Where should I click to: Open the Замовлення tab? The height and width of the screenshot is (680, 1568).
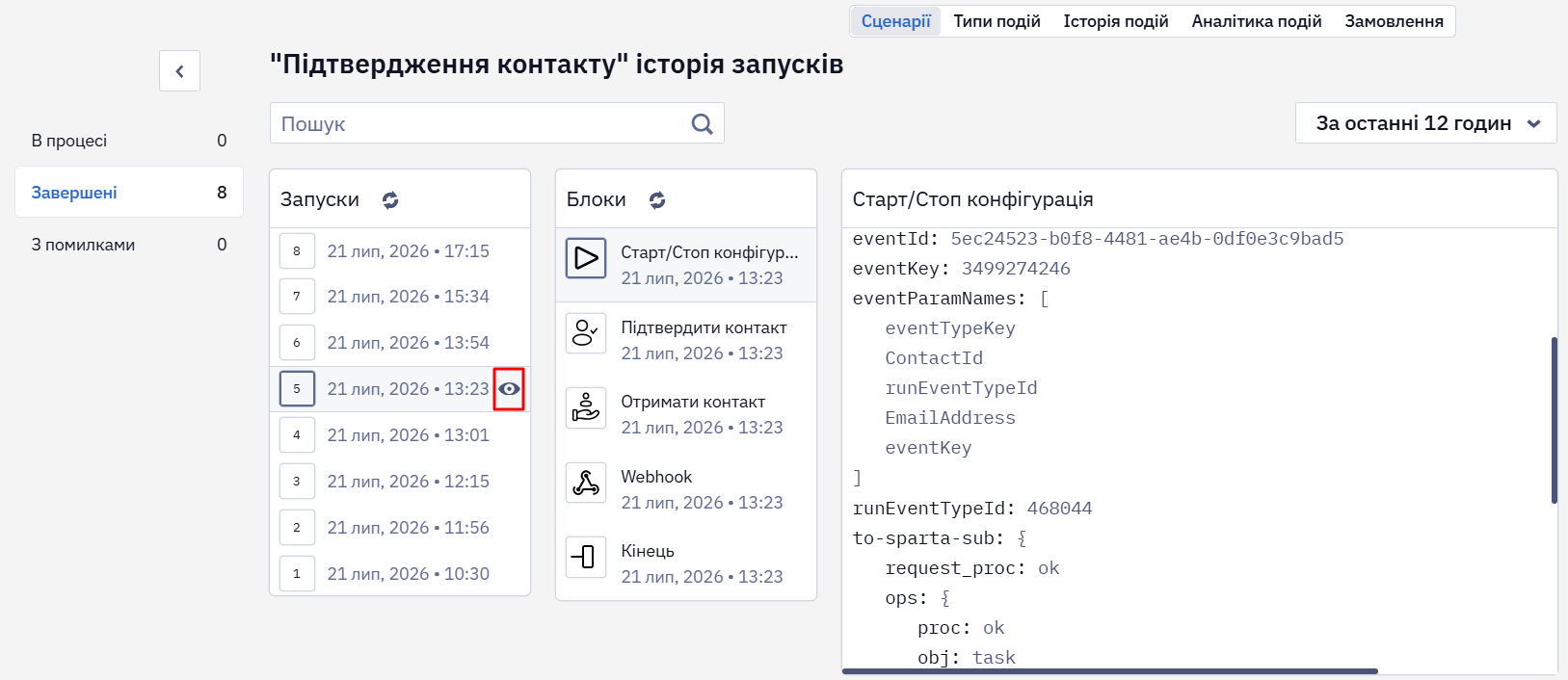1394,21
